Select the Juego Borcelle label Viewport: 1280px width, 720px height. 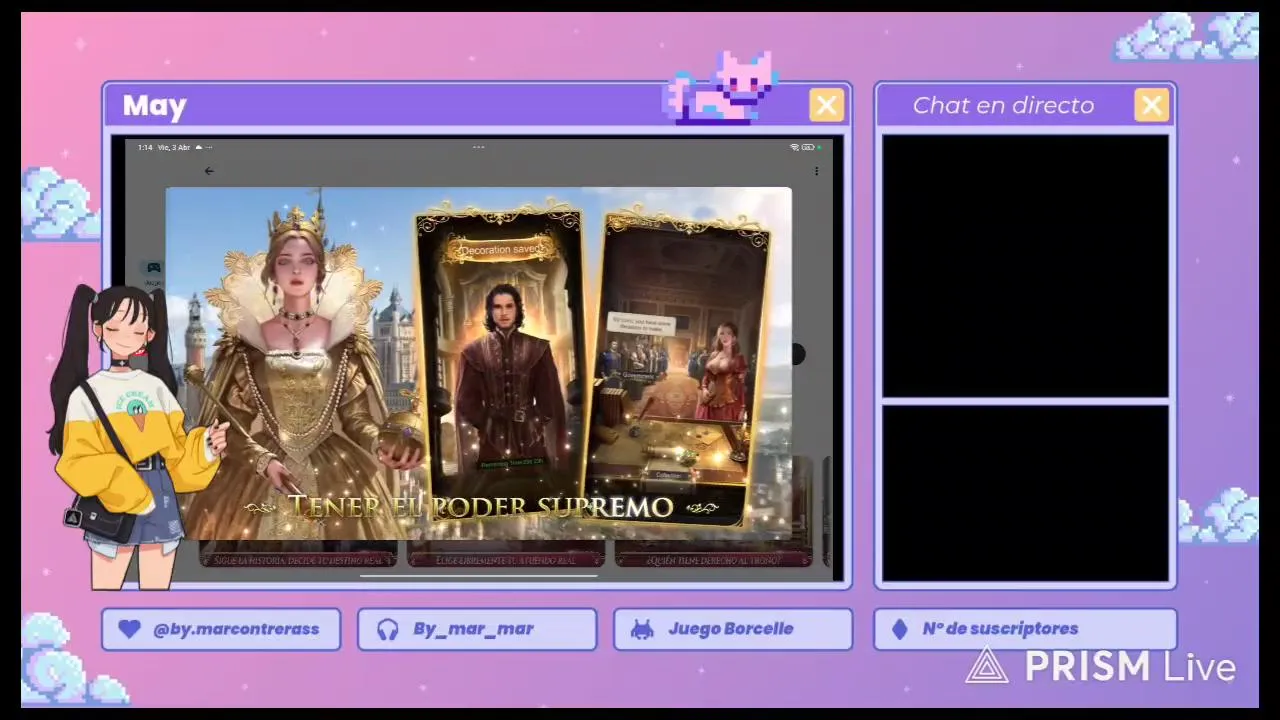tap(731, 629)
